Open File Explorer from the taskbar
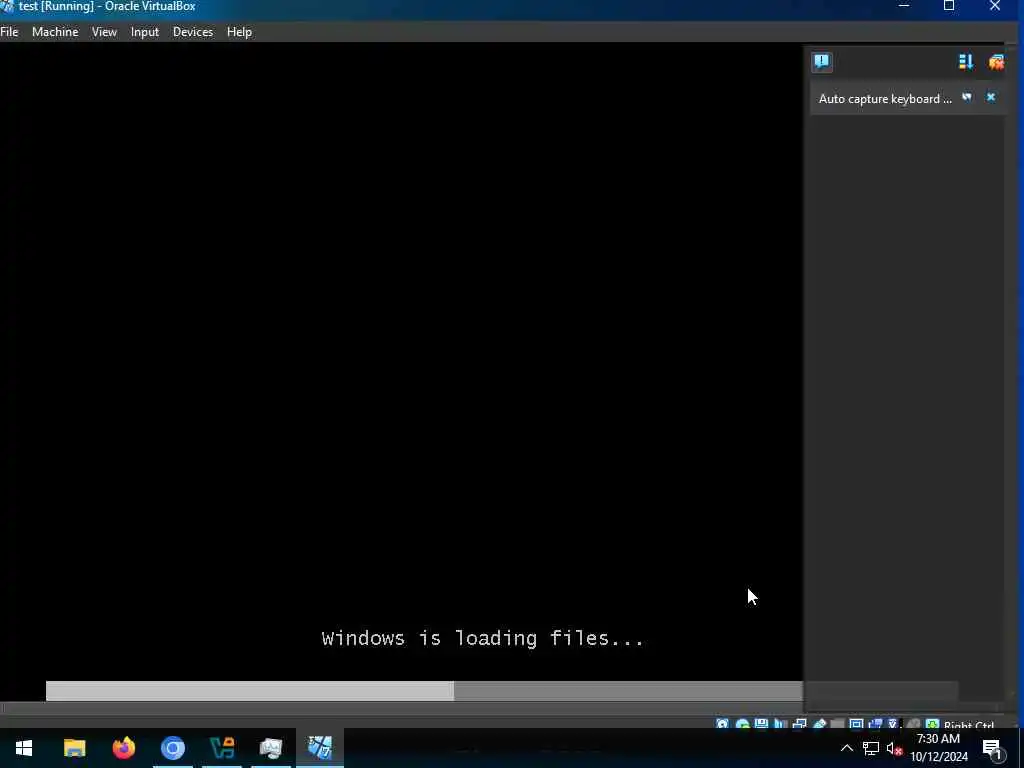1024x768 pixels. tap(74, 748)
